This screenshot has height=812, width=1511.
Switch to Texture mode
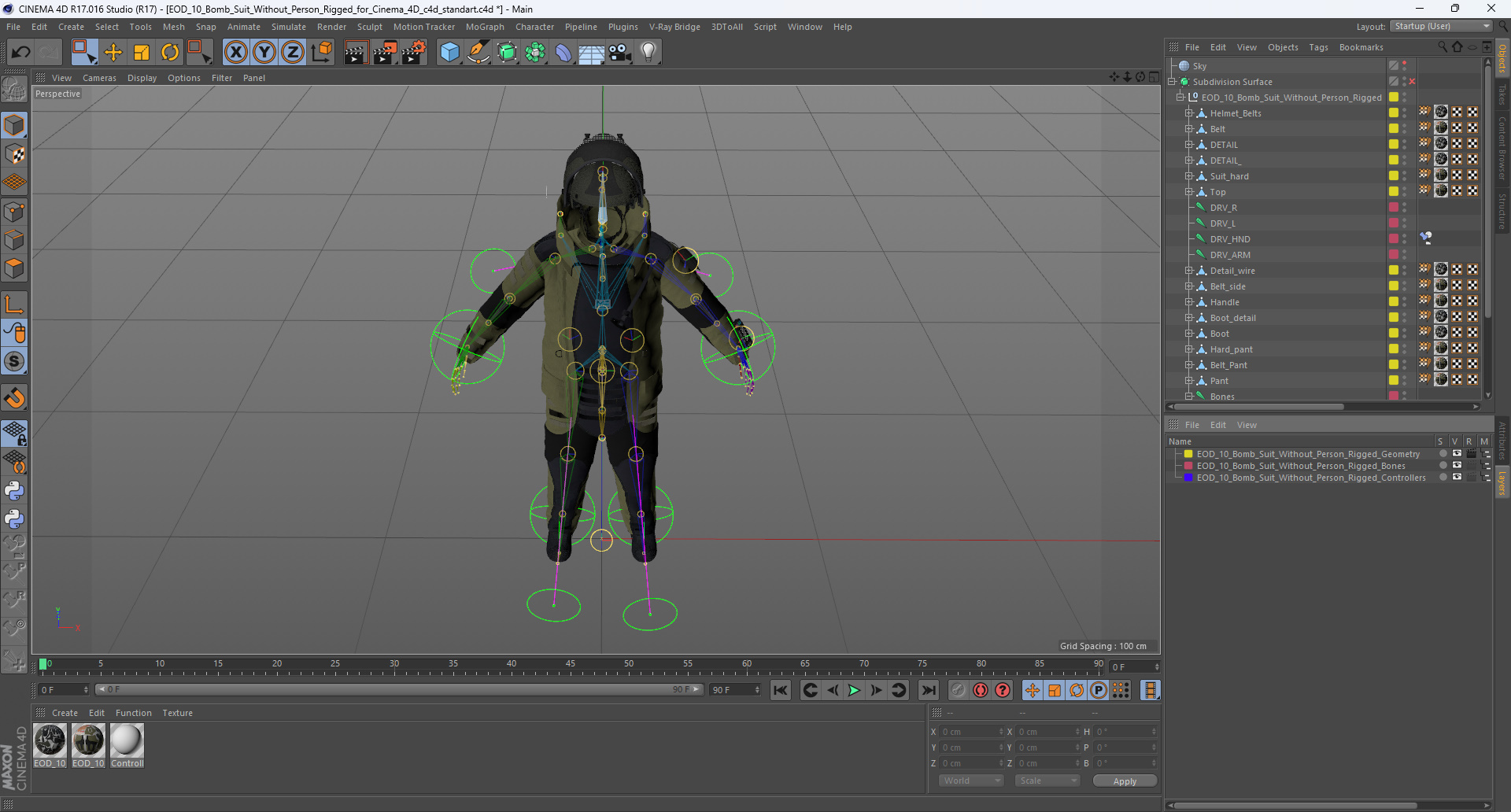14,154
